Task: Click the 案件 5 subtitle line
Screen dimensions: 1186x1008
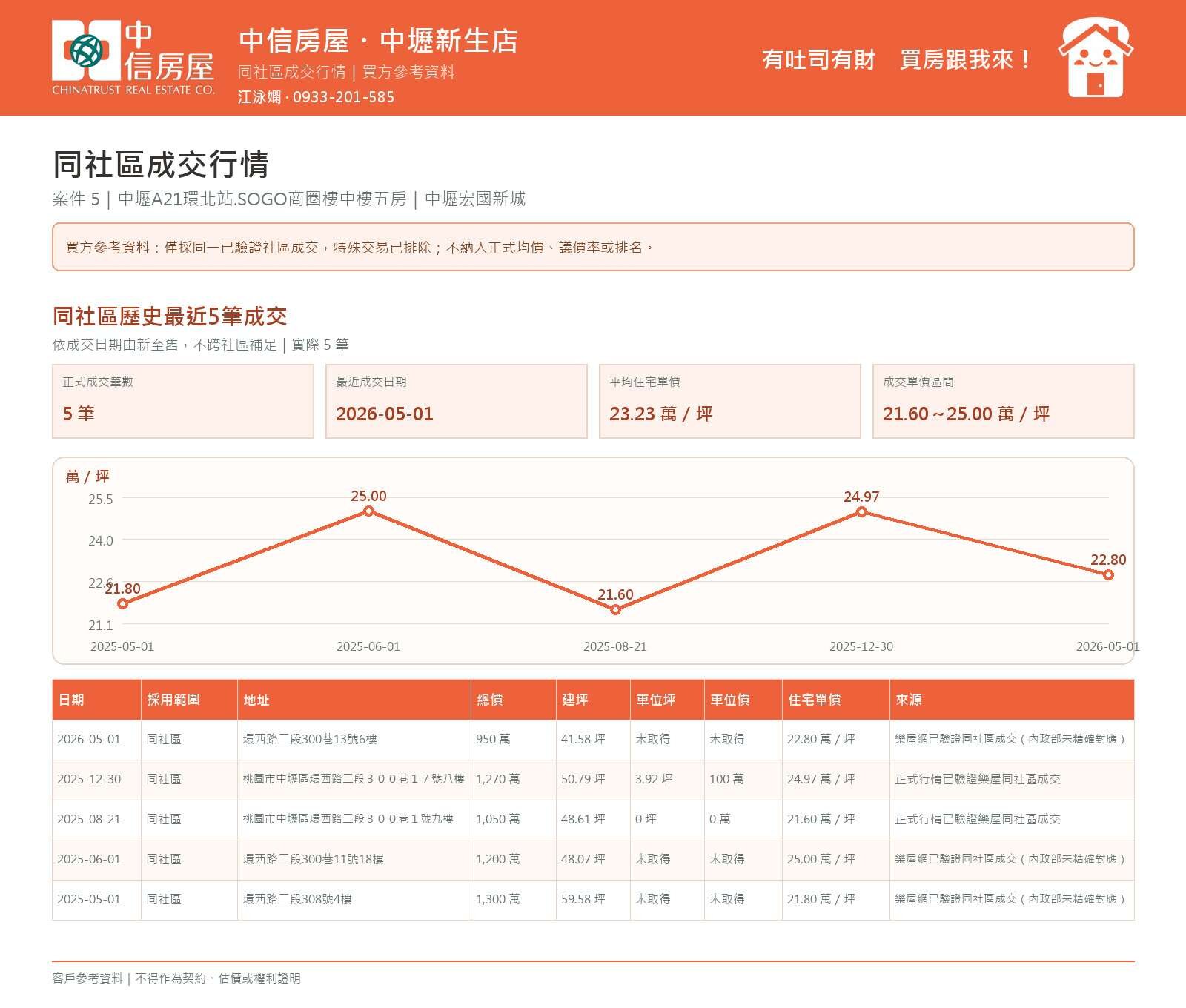Action: click(289, 199)
